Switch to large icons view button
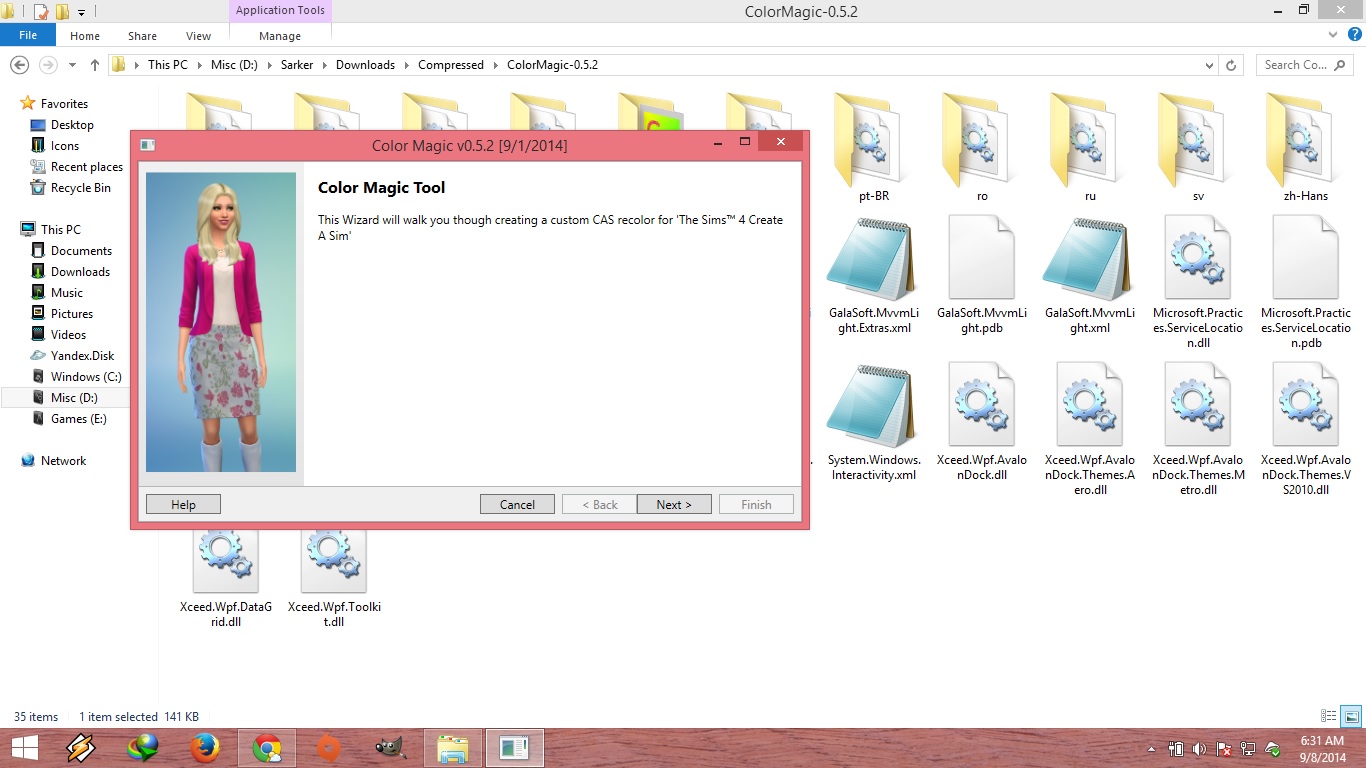The image size is (1366, 768). pyautogui.click(x=1351, y=716)
